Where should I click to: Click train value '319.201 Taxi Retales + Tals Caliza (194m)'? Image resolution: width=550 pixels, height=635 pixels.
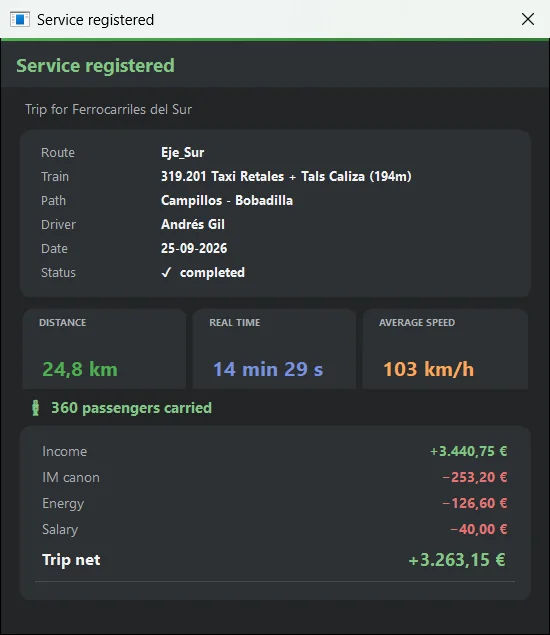pyautogui.click(x=286, y=177)
